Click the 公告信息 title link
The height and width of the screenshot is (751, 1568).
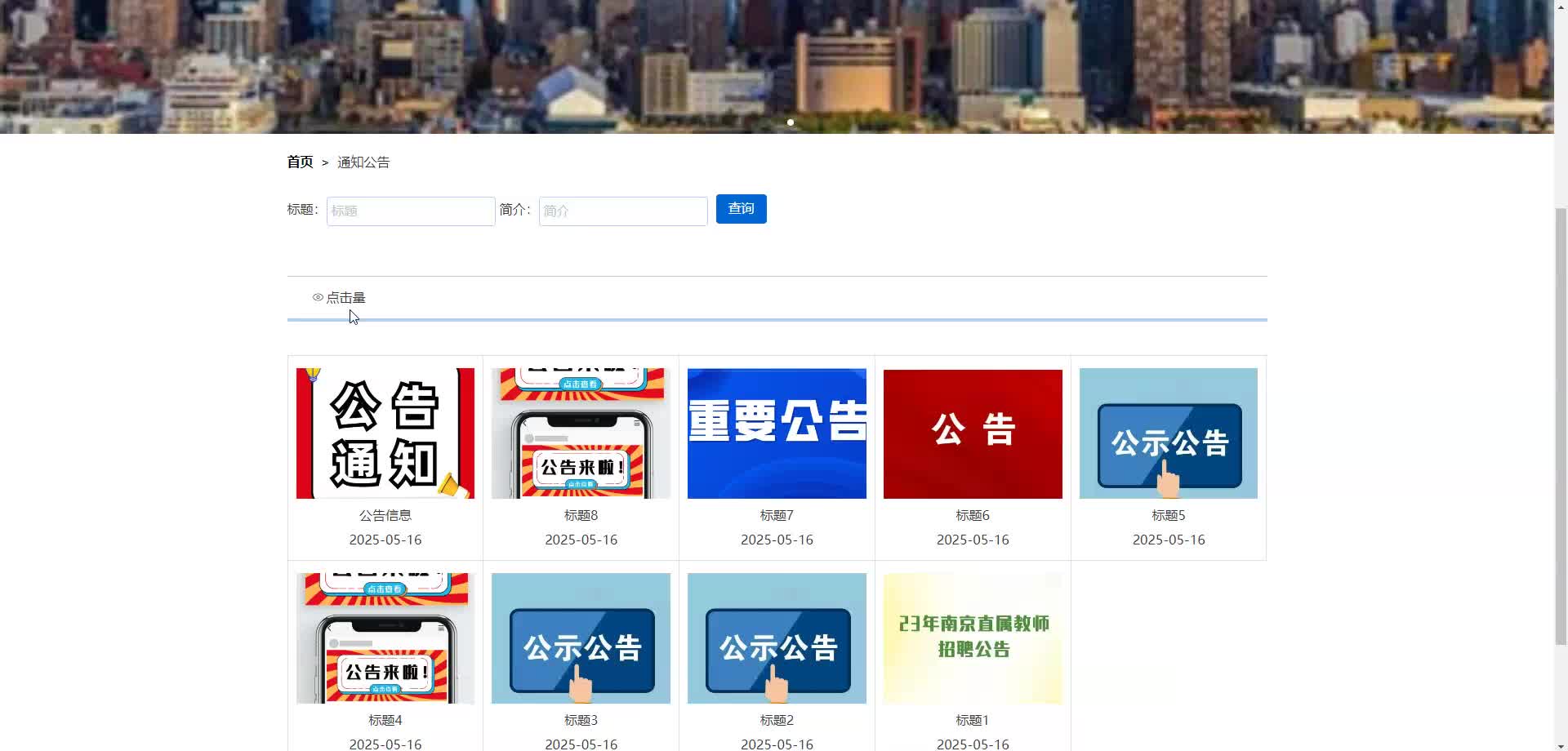point(385,516)
